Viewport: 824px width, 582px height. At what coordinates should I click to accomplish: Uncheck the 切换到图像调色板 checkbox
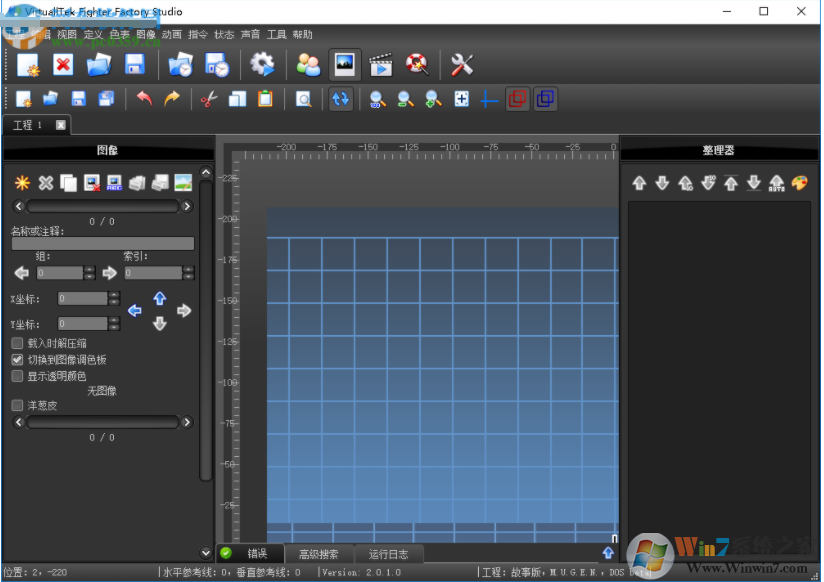pyautogui.click(x=17, y=359)
